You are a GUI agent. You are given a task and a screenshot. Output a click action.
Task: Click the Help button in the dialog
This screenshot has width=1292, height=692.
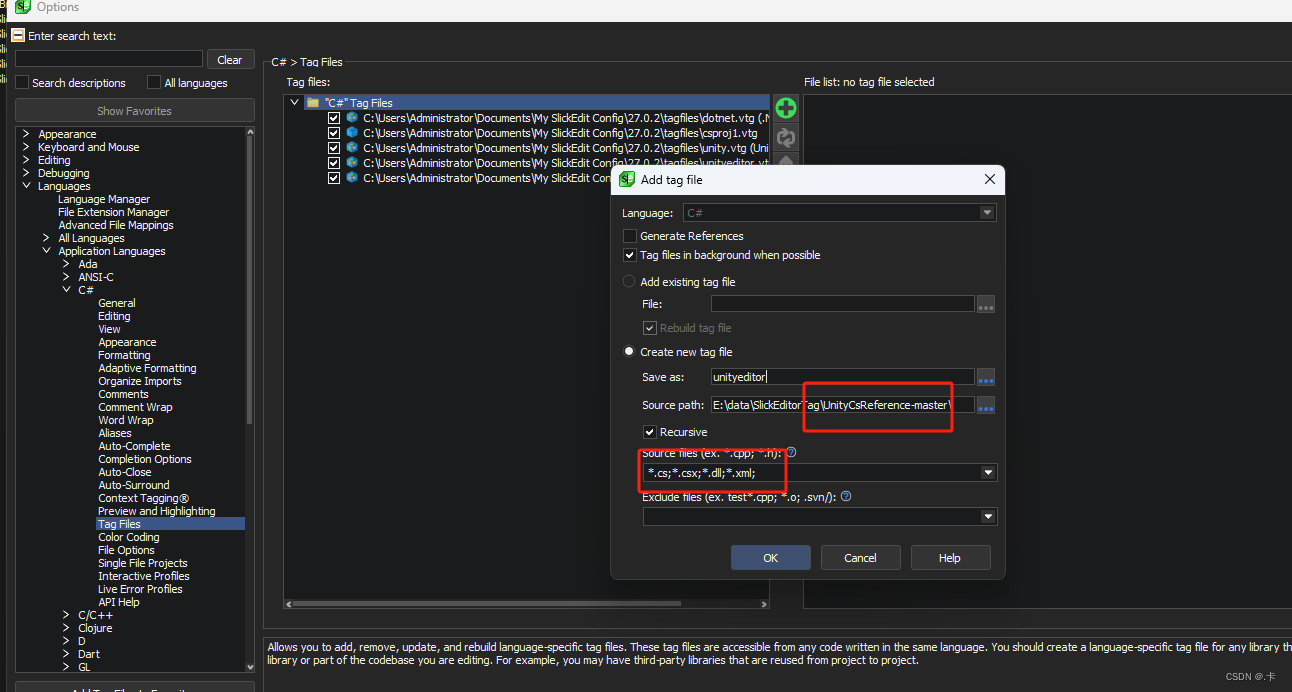coord(950,558)
